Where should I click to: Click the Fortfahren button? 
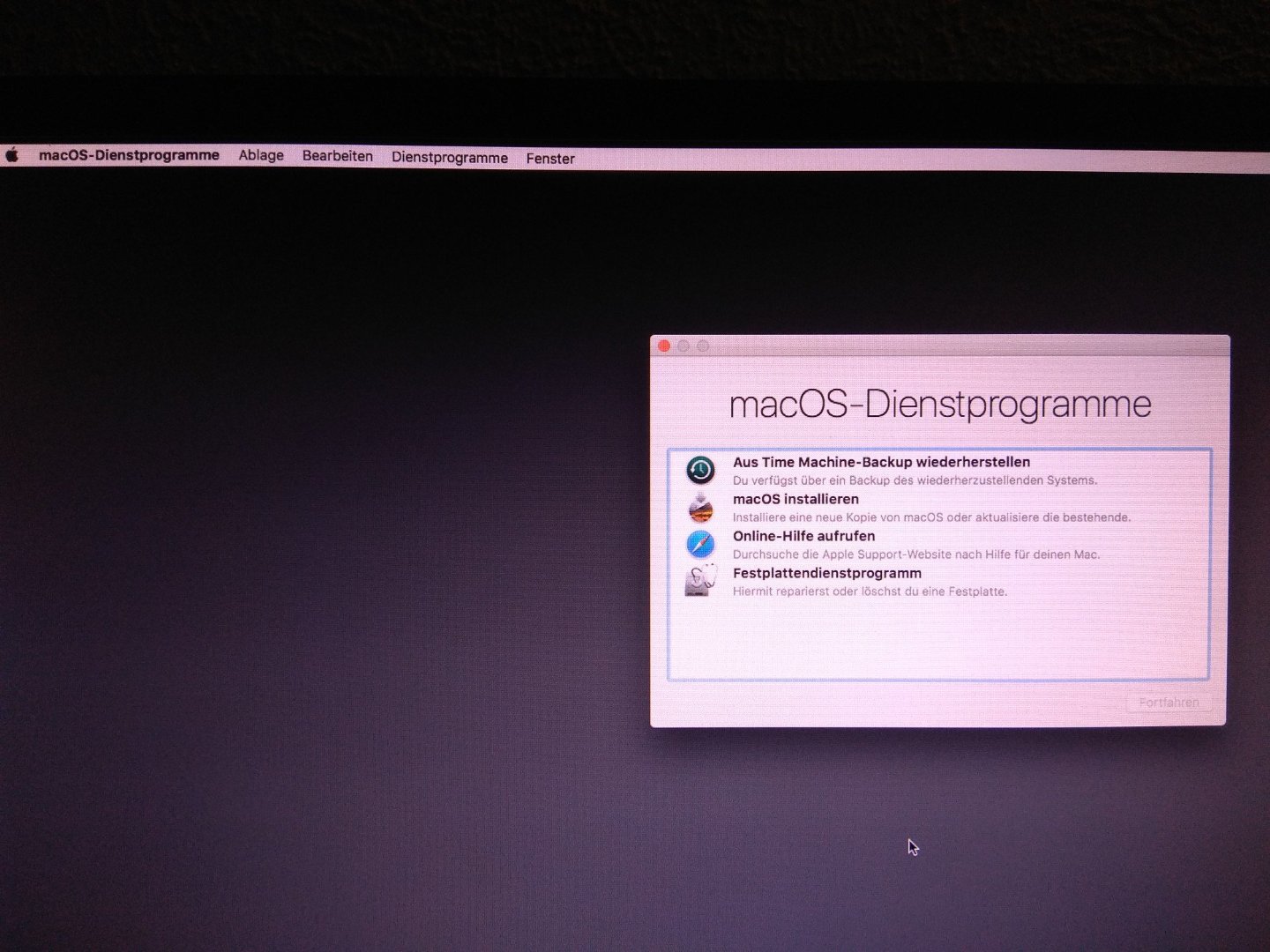point(1169,703)
